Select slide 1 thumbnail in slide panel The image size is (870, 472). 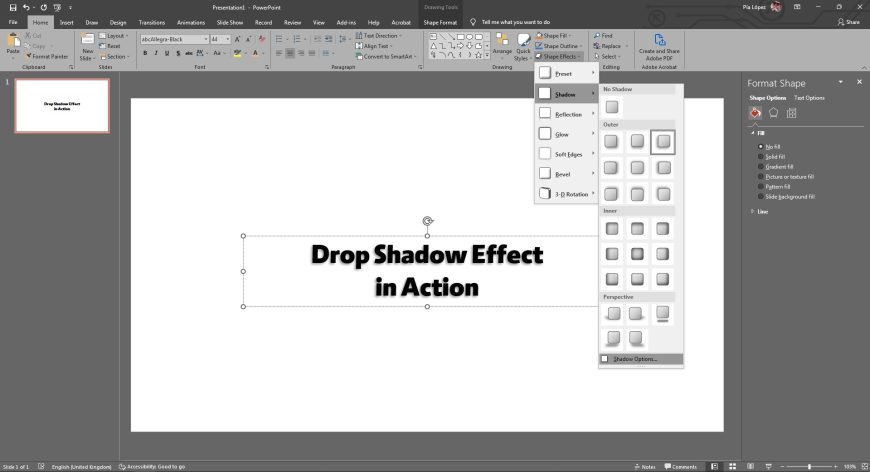pos(62,105)
